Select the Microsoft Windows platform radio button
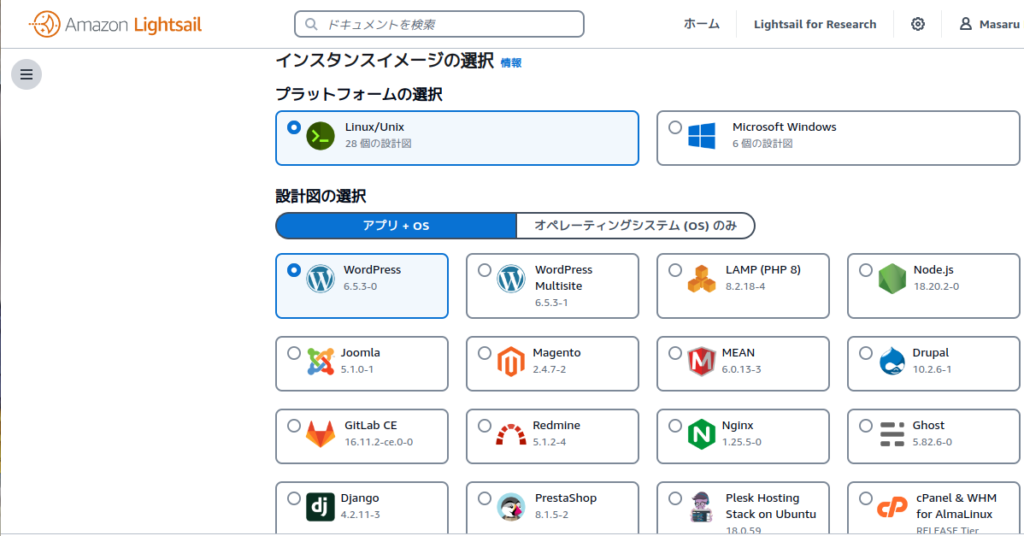 click(x=675, y=128)
